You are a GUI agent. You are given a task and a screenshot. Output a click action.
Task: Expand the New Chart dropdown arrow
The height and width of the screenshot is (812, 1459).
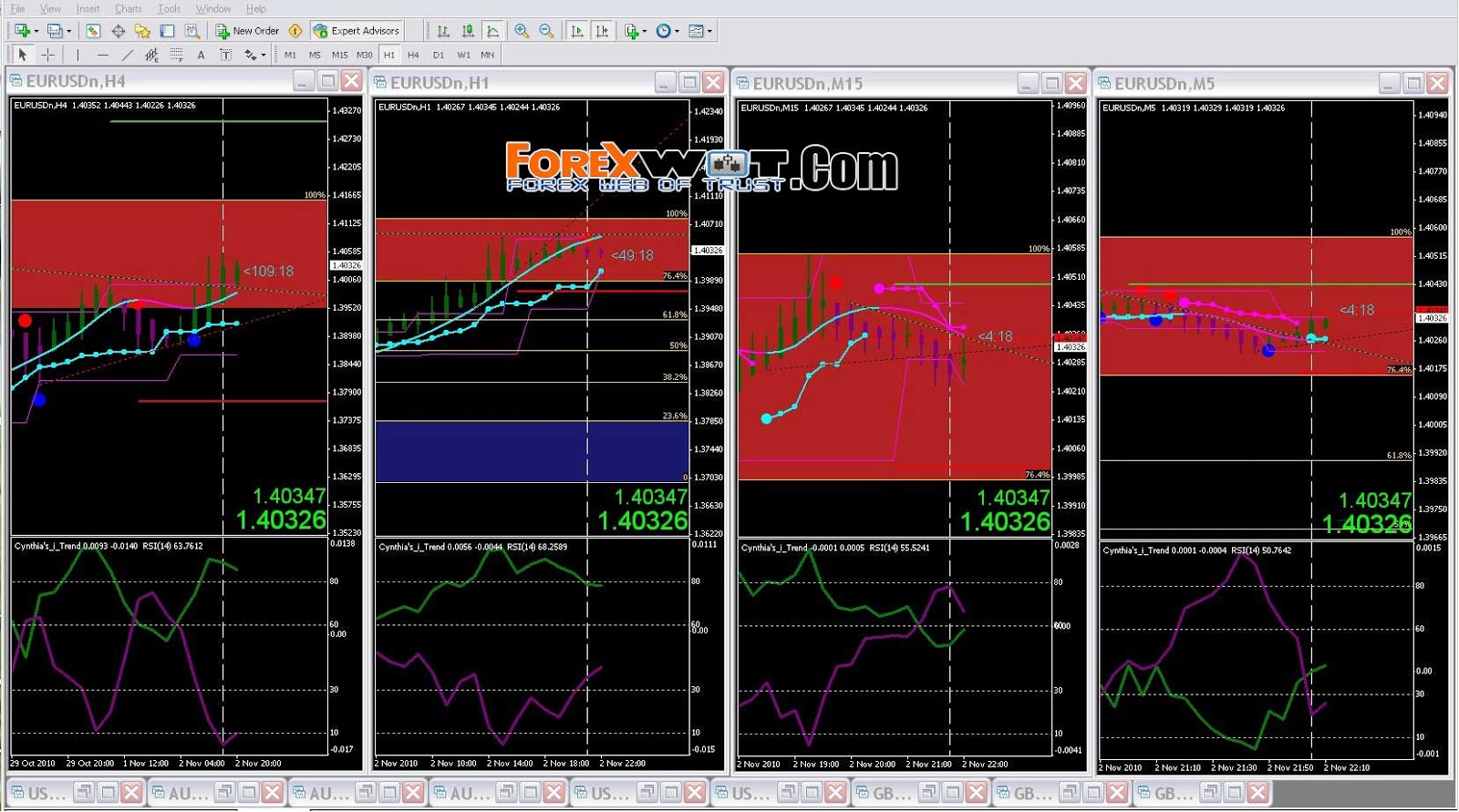(x=36, y=31)
